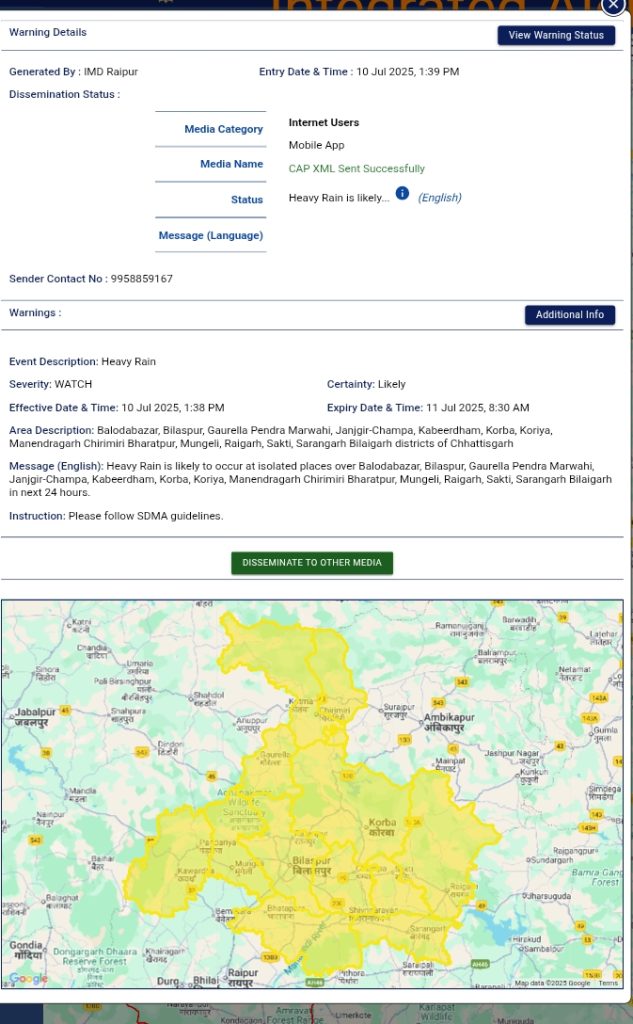Click the Korba label in yellow region

point(381,827)
